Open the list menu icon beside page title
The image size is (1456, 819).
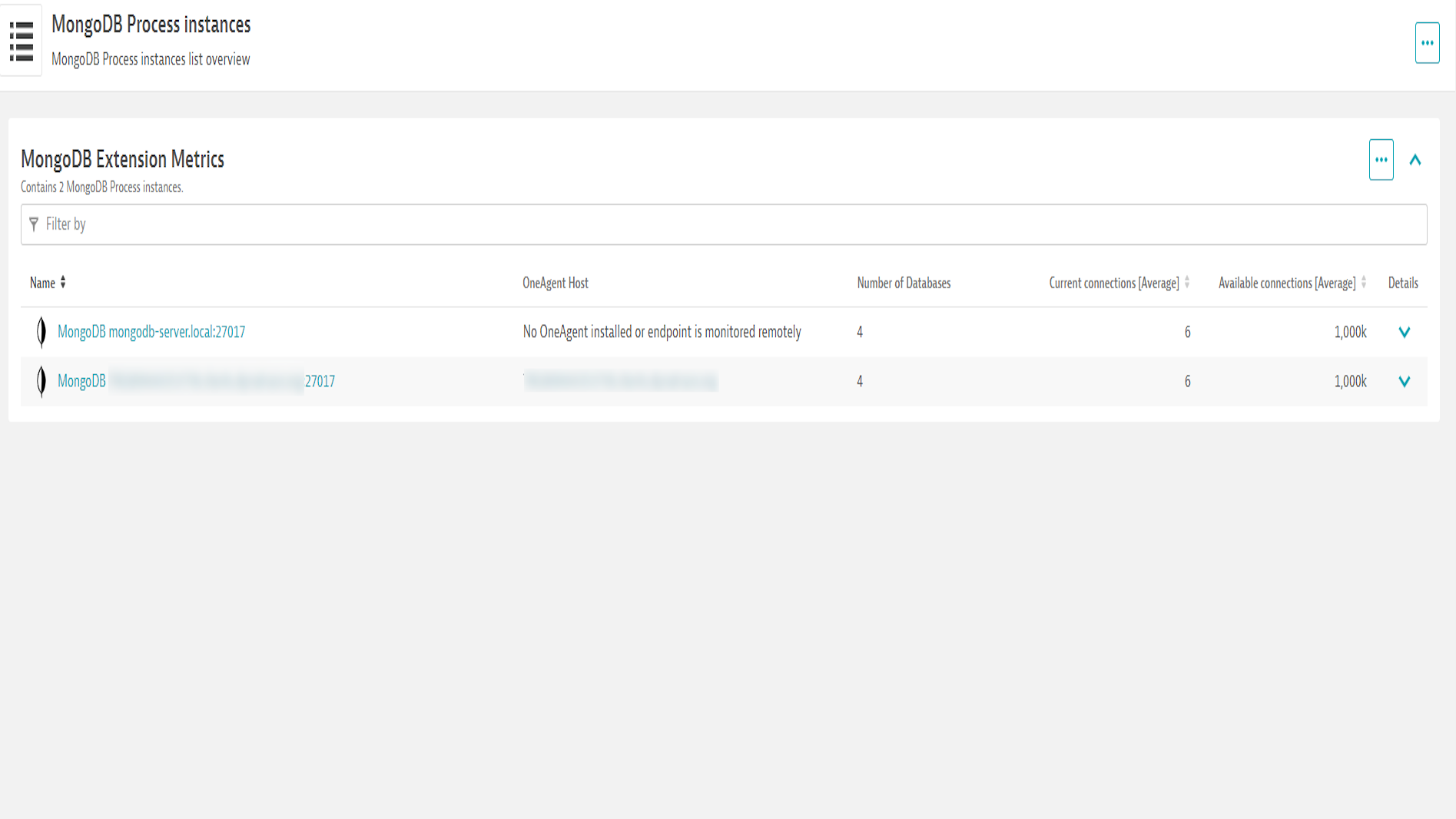point(22,41)
